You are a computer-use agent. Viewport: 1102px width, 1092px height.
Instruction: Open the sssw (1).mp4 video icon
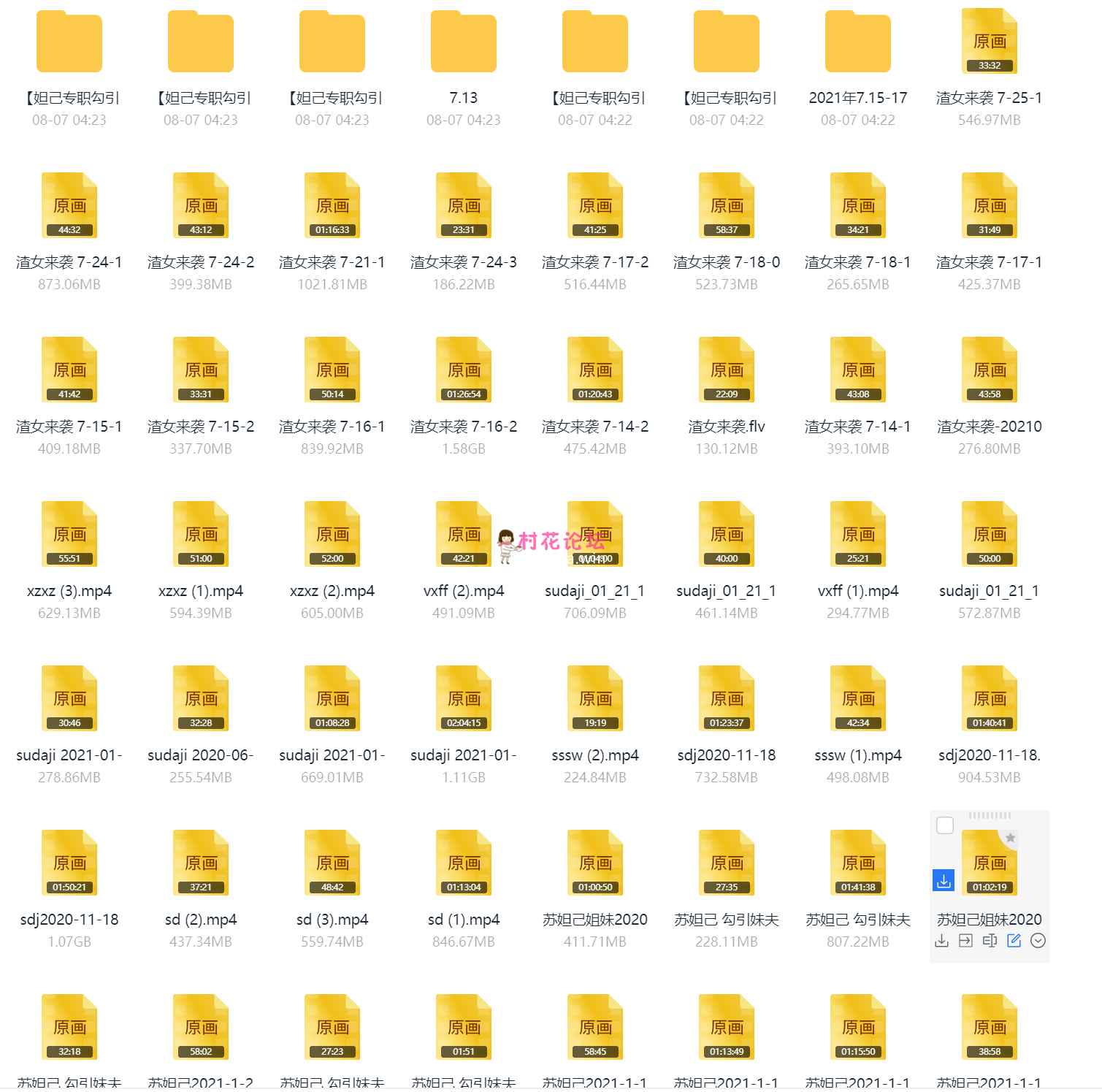pos(858,698)
